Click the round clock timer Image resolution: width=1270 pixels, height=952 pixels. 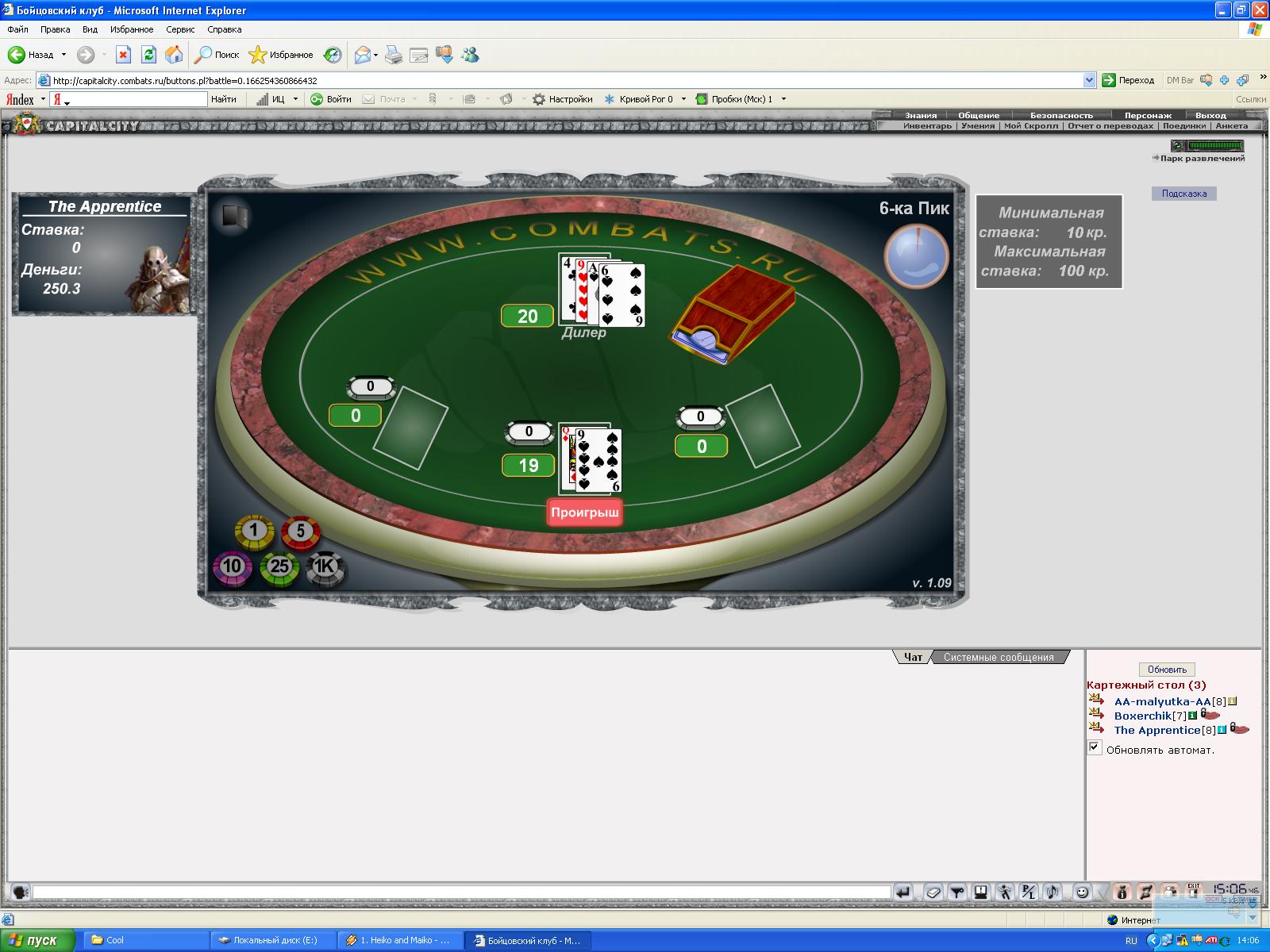click(x=917, y=256)
